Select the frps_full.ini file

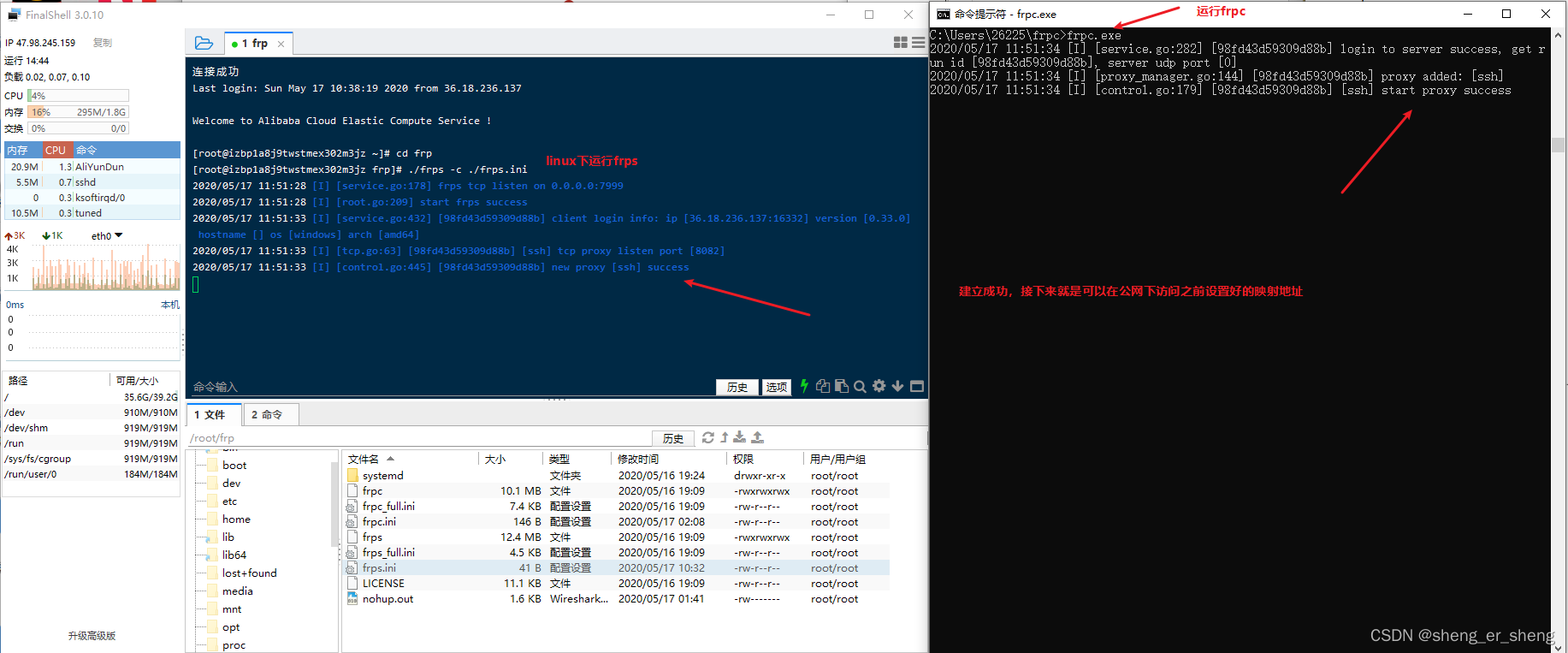click(616, 553)
